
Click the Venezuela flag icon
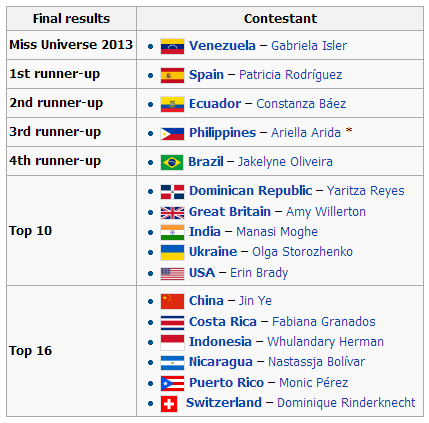tap(172, 46)
